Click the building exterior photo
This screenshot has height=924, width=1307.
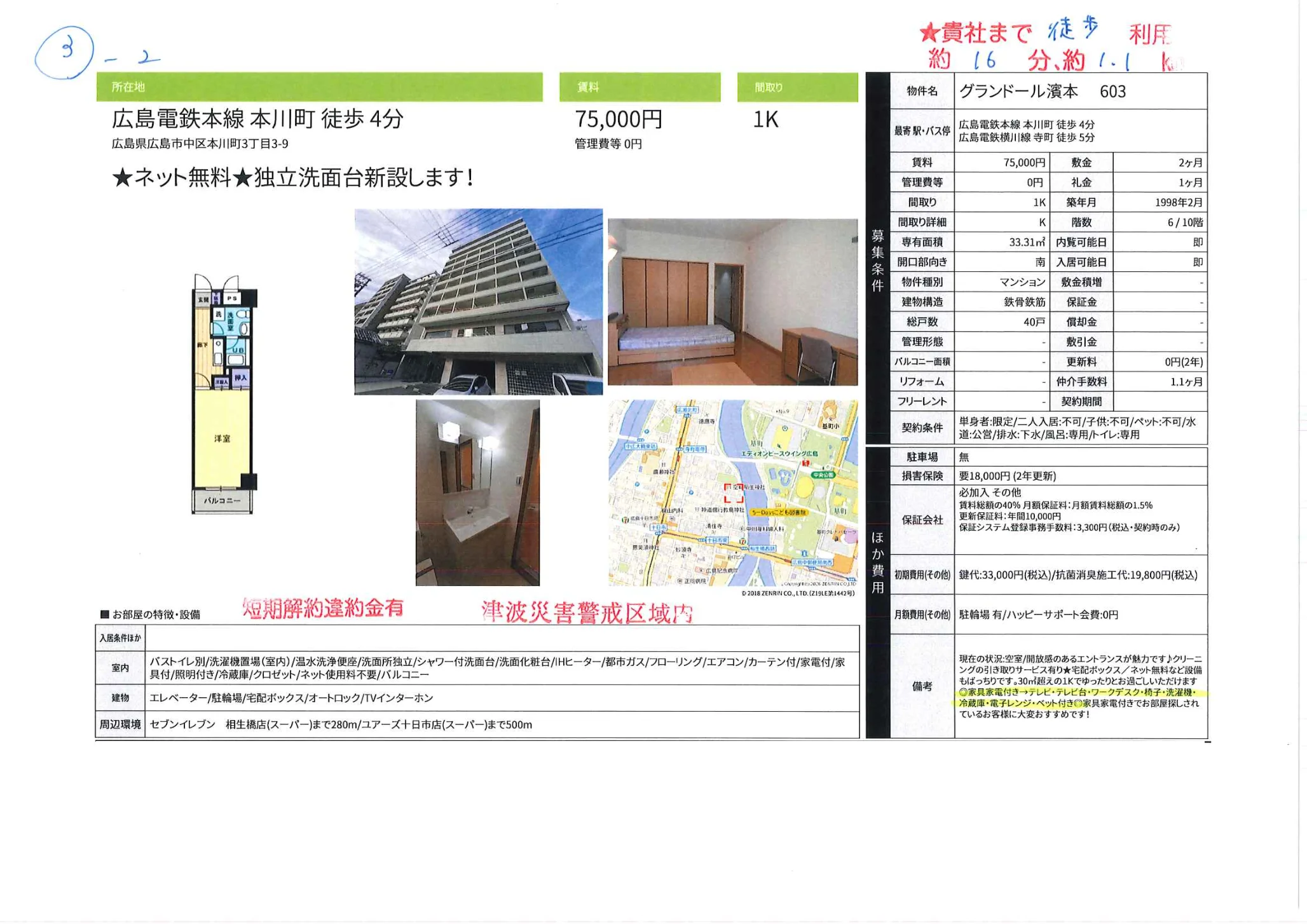coord(478,301)
